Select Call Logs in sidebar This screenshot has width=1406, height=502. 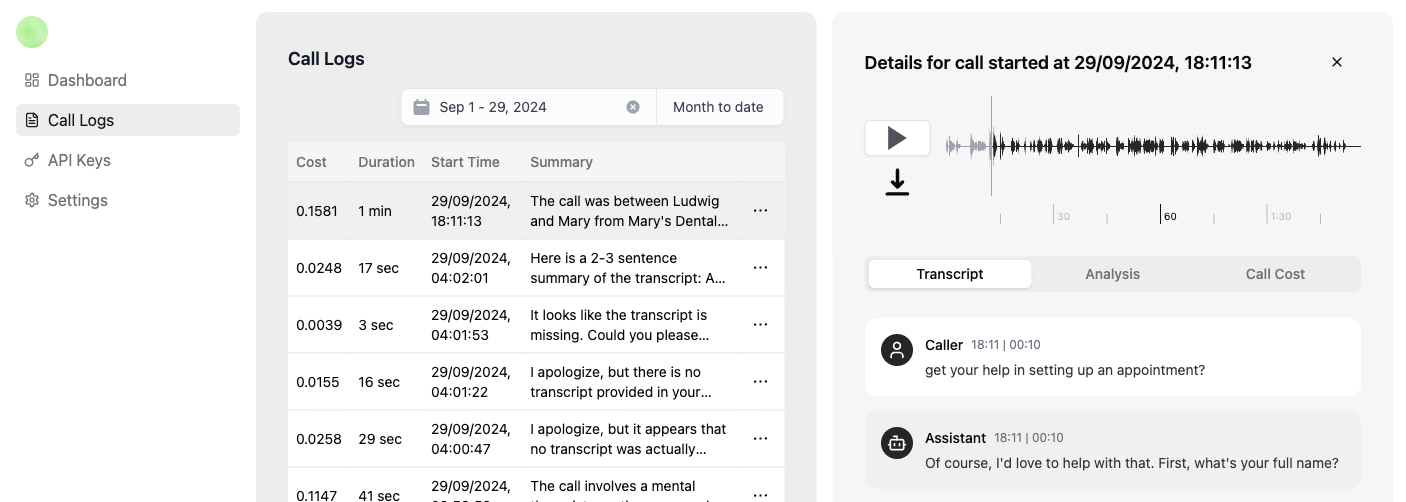pyautogui.click(x=81, y=120)
